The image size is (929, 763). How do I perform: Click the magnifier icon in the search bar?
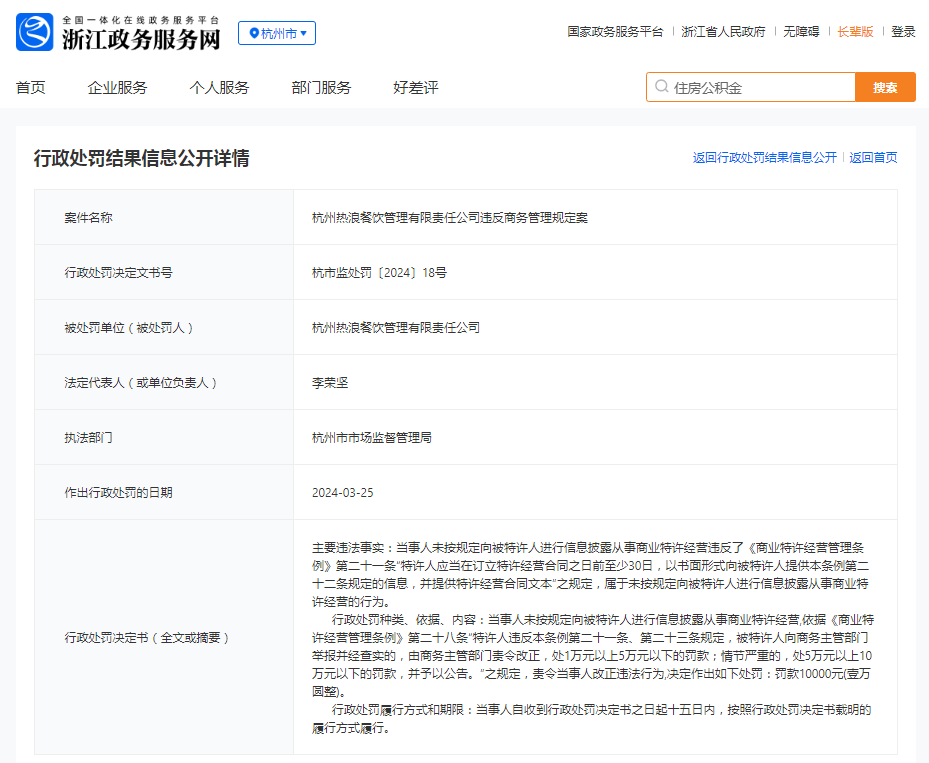pyautogui.click(x=659, y=87)
